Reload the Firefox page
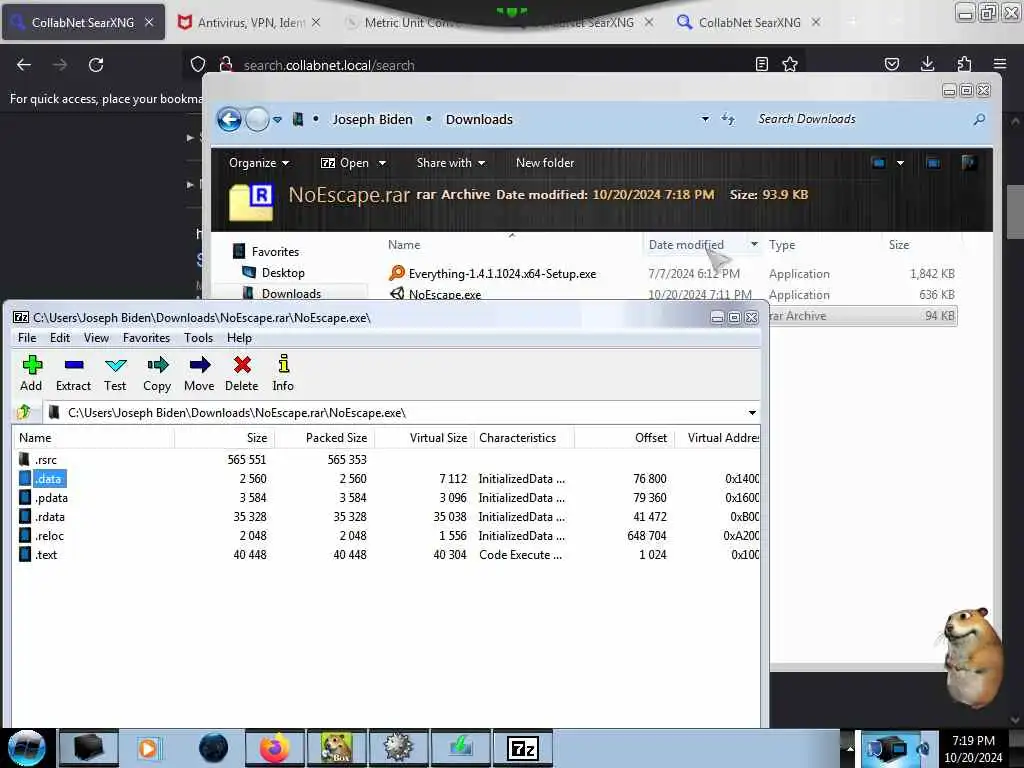The image size is (1024, 768). click(x=96, y=65)
